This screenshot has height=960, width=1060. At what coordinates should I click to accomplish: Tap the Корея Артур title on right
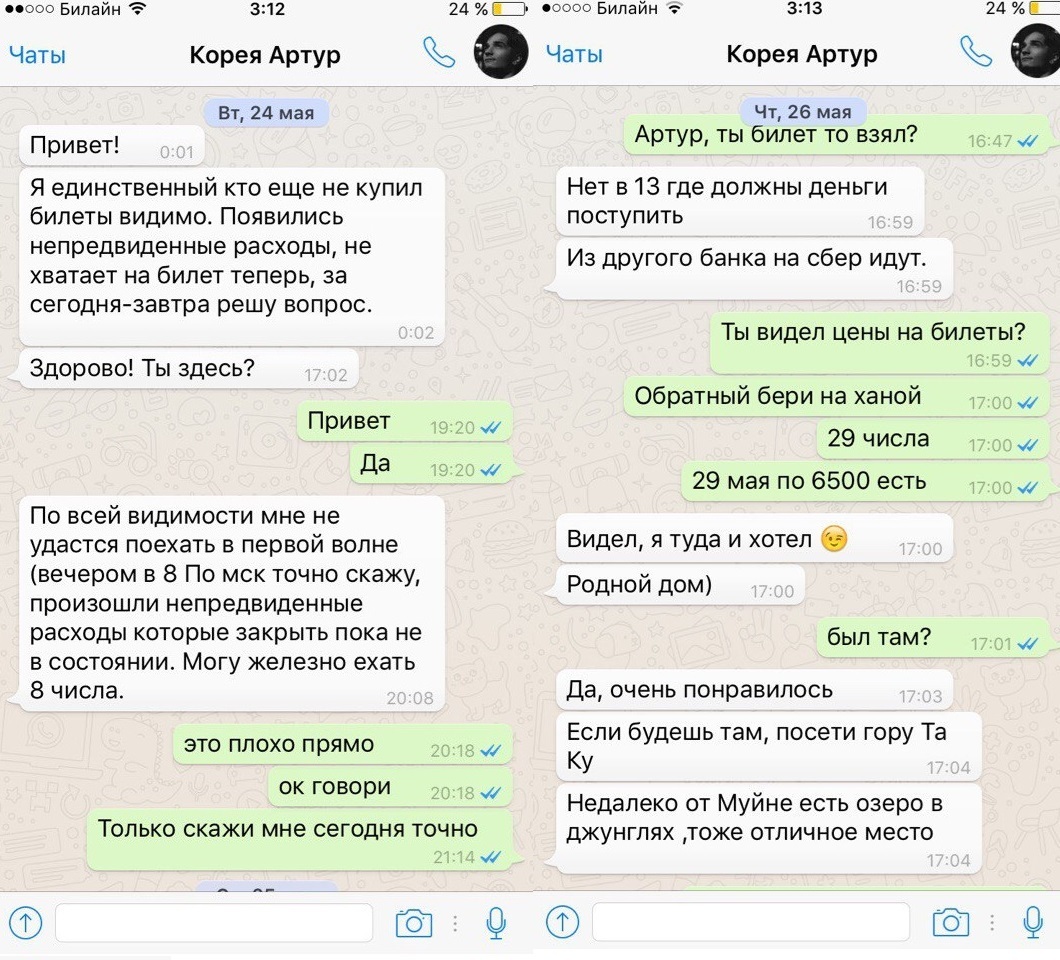802,54
